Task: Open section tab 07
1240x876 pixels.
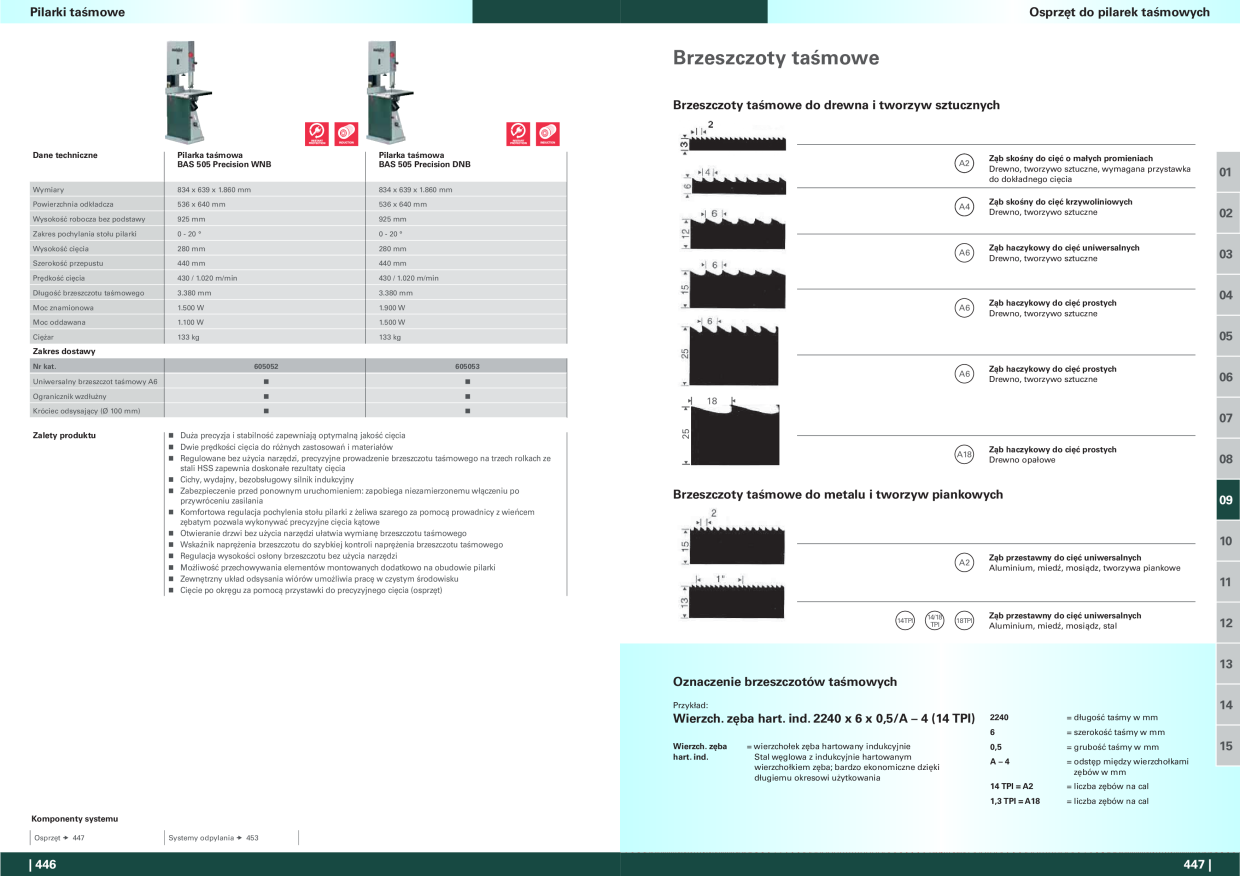Action: 1227,418
